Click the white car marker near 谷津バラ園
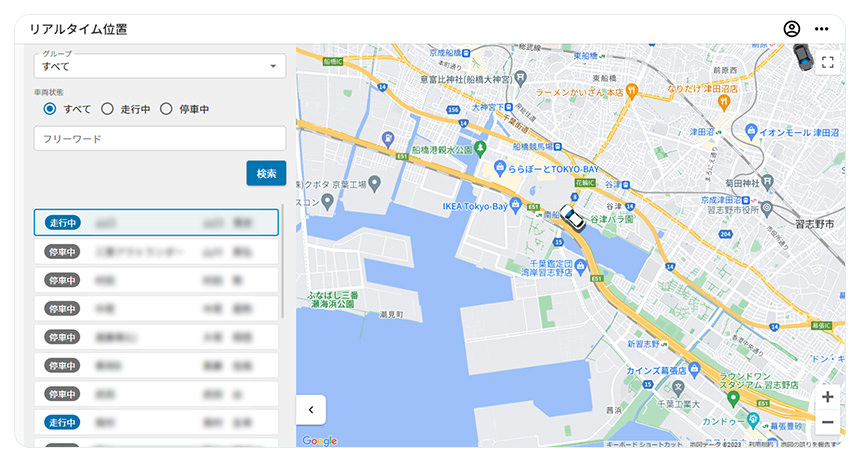 (572, 217)
